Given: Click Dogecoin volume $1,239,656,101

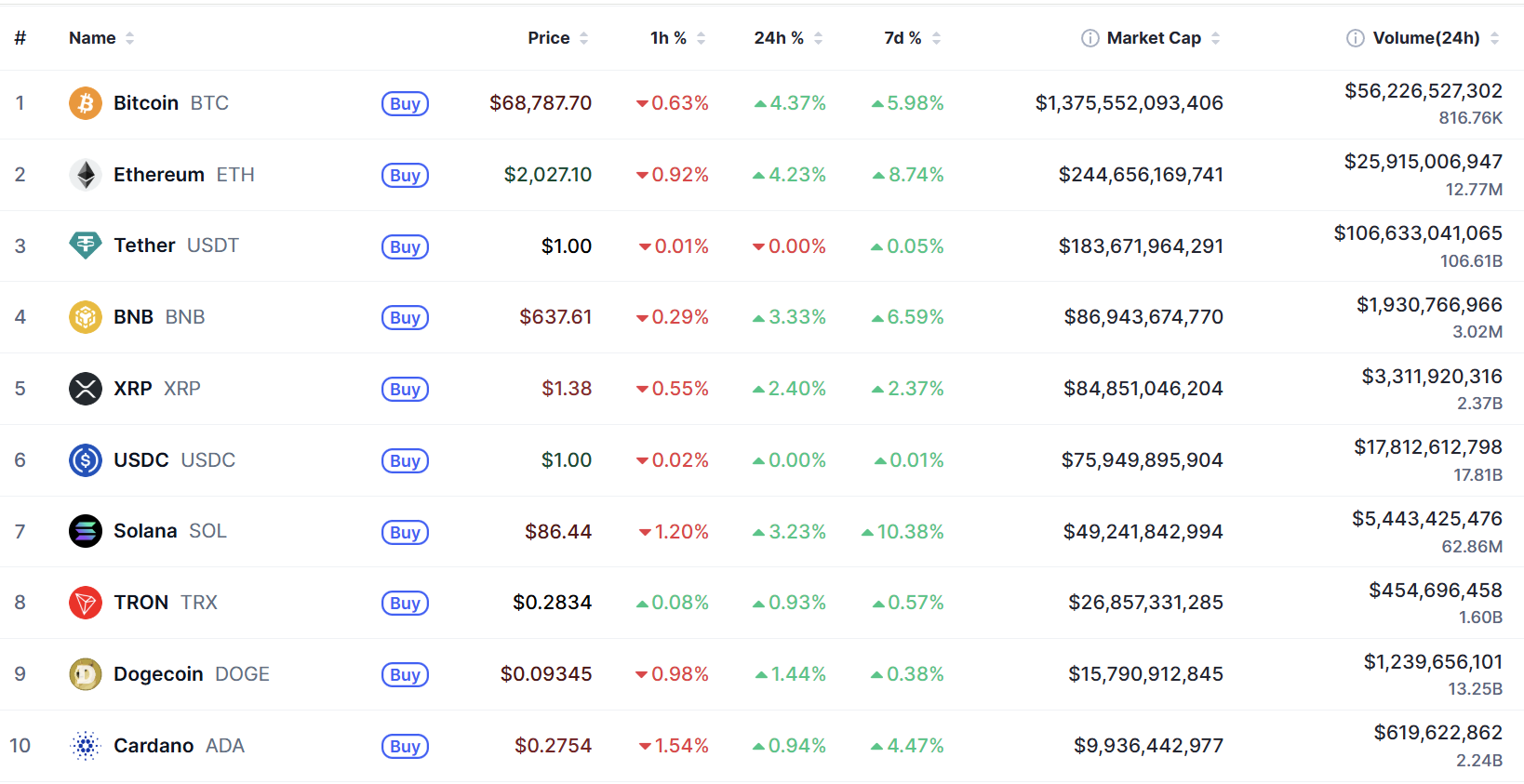Looking at the screenshot, I should (1433, 662).
